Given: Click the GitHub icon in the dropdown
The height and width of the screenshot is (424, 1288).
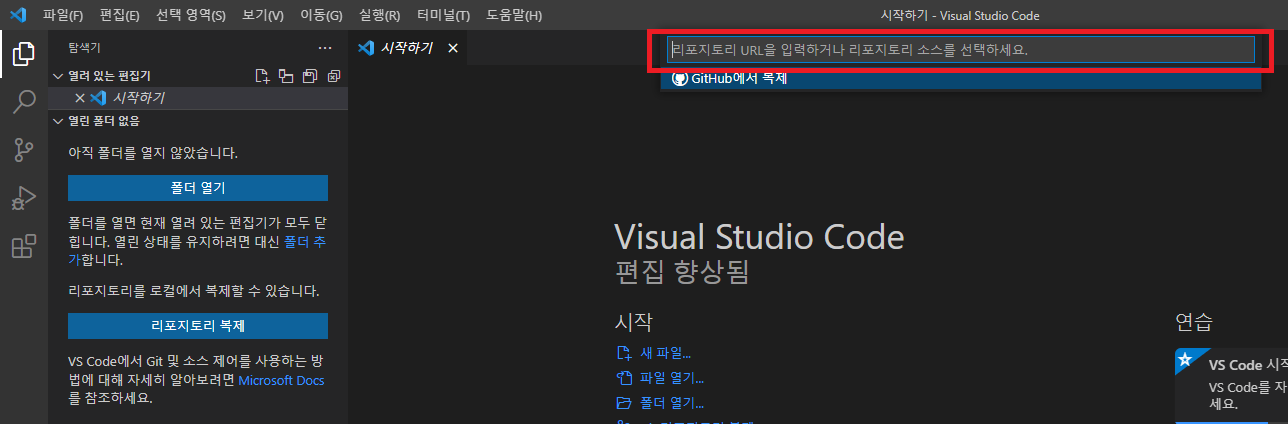Looking at the screenshot, I should click(x=679, y=79).
